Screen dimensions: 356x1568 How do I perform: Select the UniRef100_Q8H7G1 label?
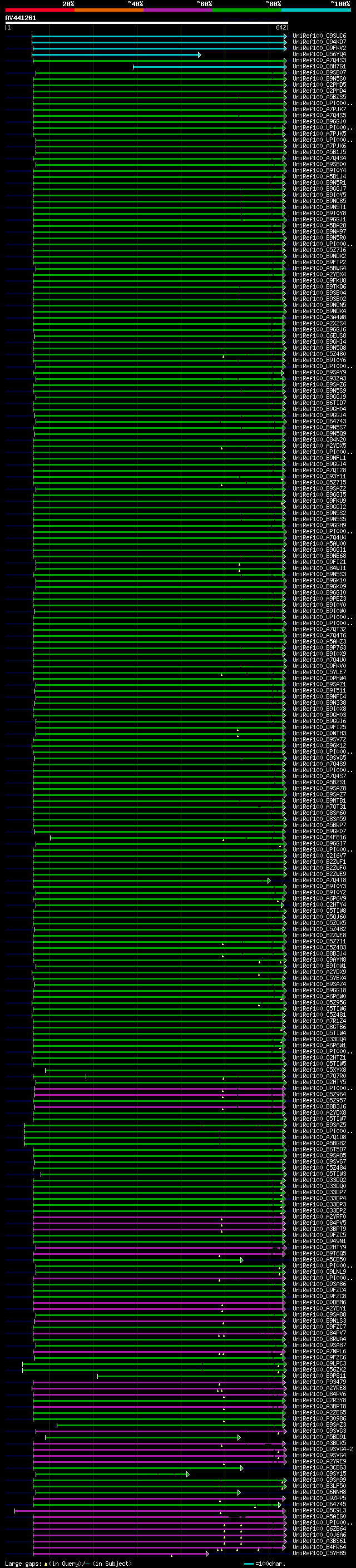pos(319,66)
